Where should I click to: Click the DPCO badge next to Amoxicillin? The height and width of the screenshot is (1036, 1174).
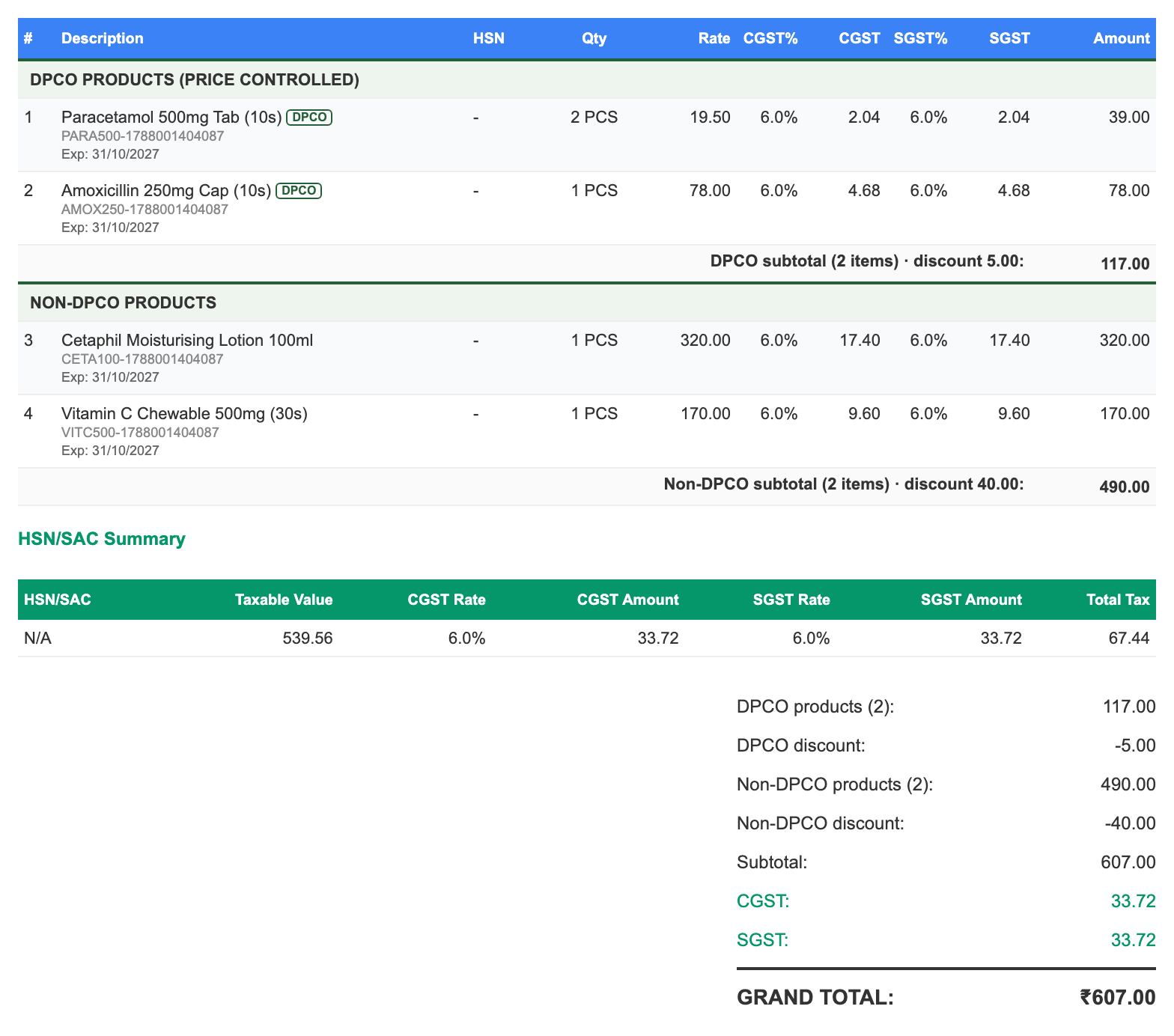click(x=299, y=190)
